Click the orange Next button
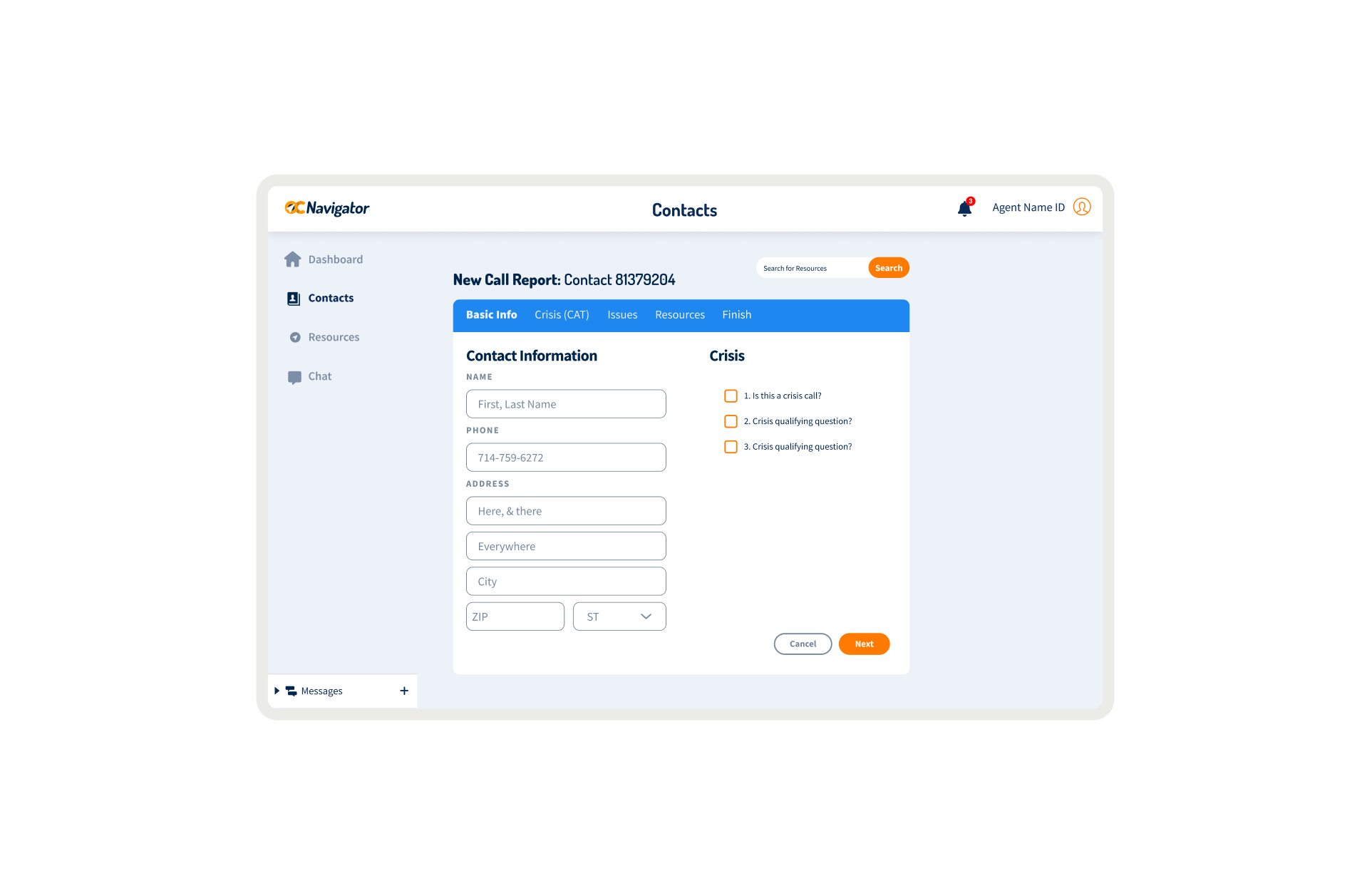Viewport: 1372px width, 893px height. point(864,644)
